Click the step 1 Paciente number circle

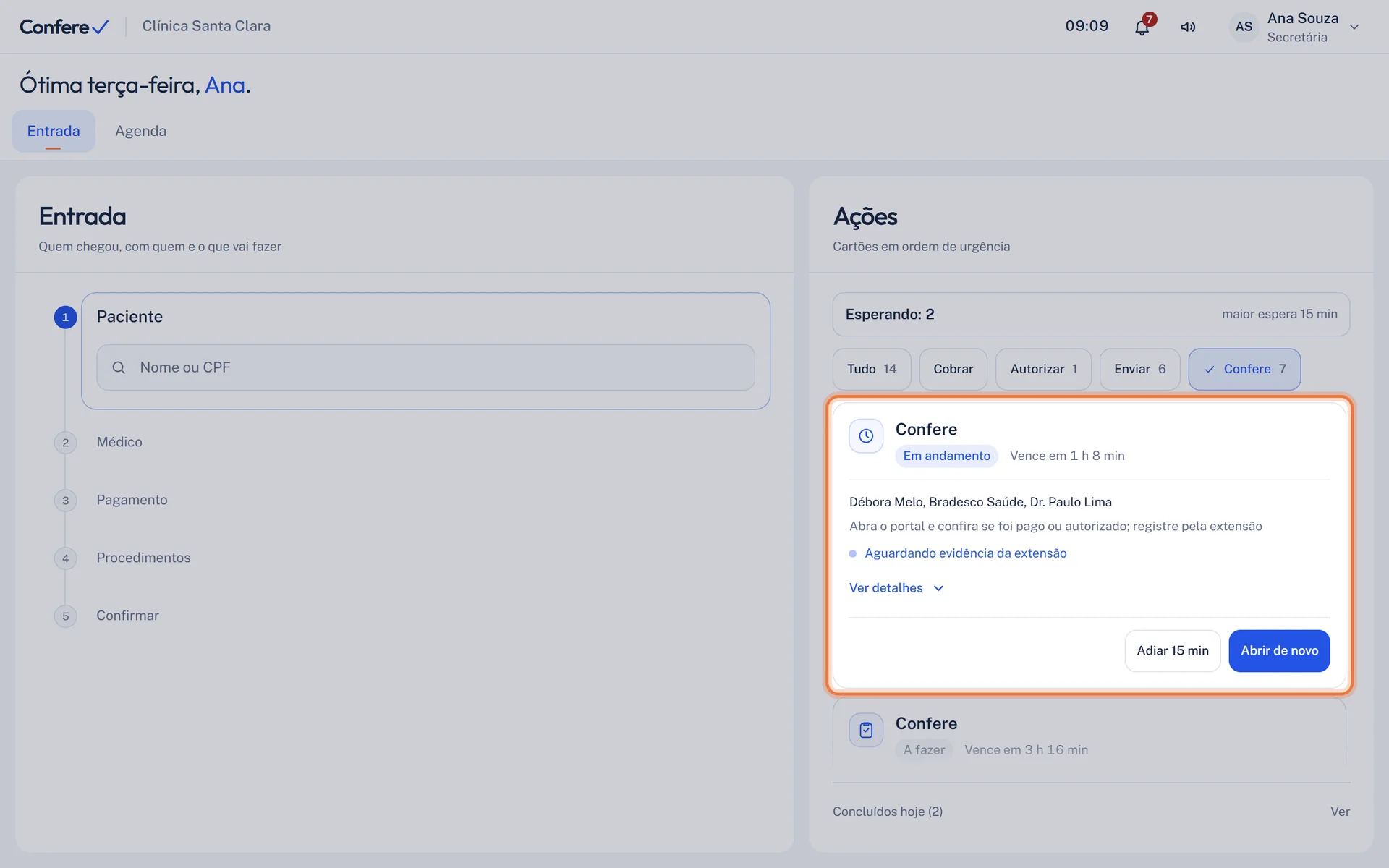point(65,317)
